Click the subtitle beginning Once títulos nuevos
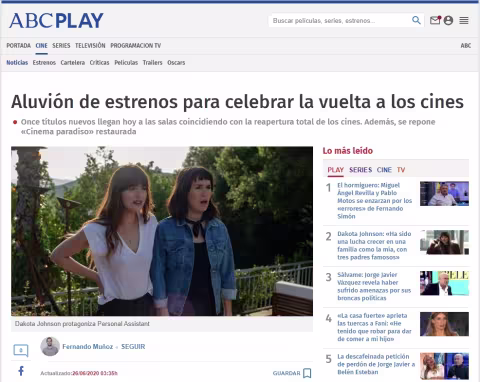Viewport: 480px width, 382px height. click(228, 127)
